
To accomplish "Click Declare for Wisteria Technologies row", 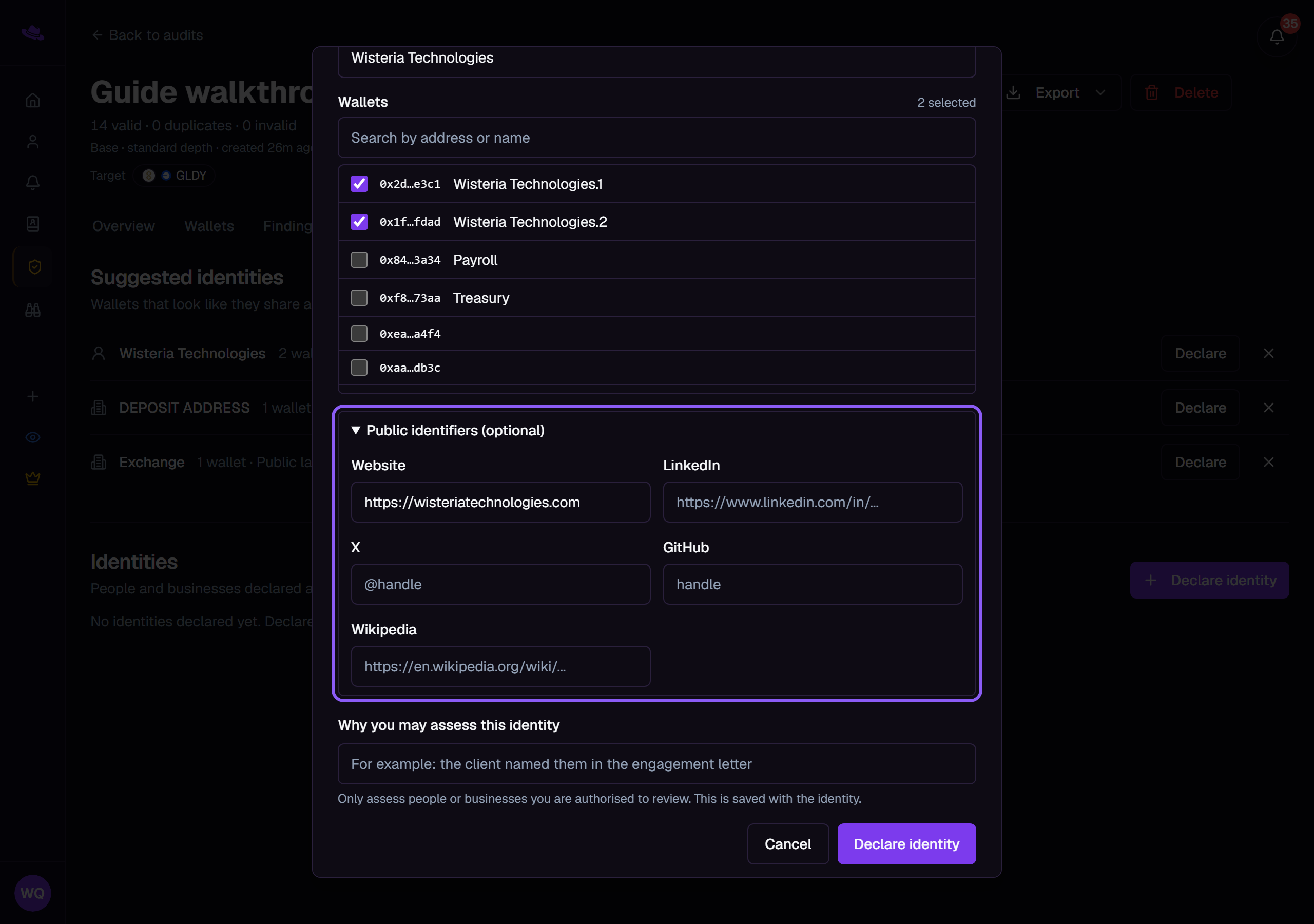I will click(x=1200, y=353).
